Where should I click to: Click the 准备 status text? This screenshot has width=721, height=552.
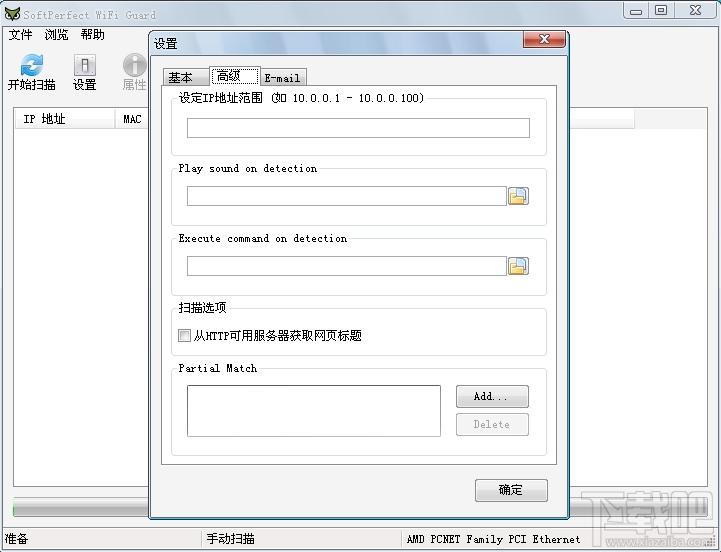pyautogui.click(x=17, y=539)
